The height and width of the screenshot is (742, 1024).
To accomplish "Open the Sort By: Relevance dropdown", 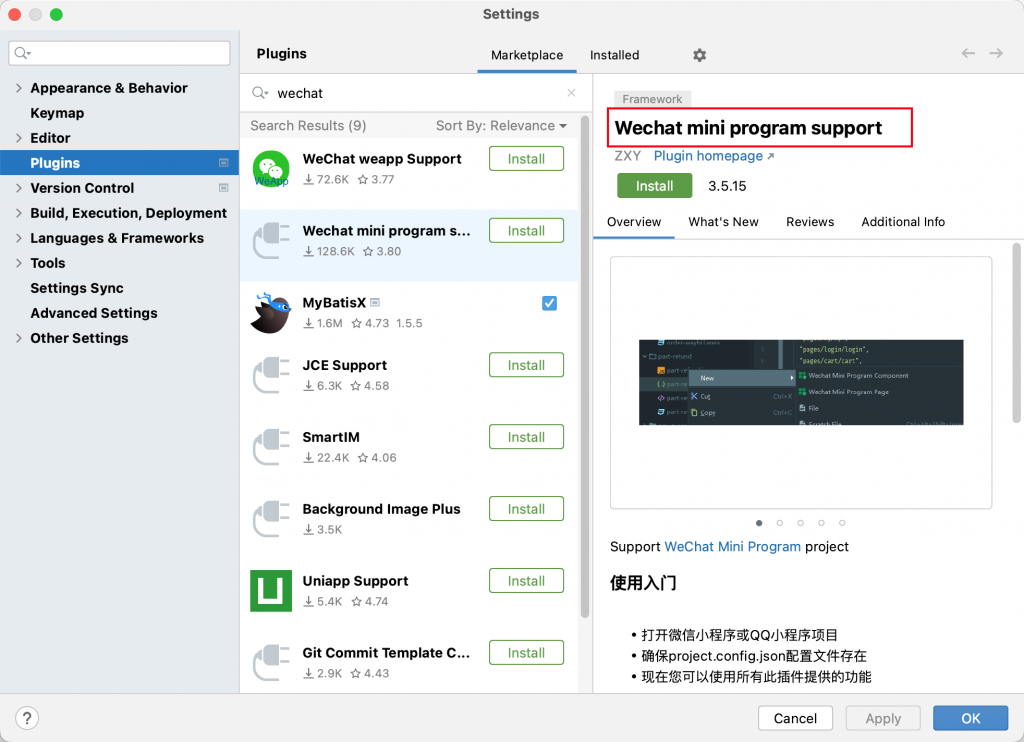I will coord(501,125).
